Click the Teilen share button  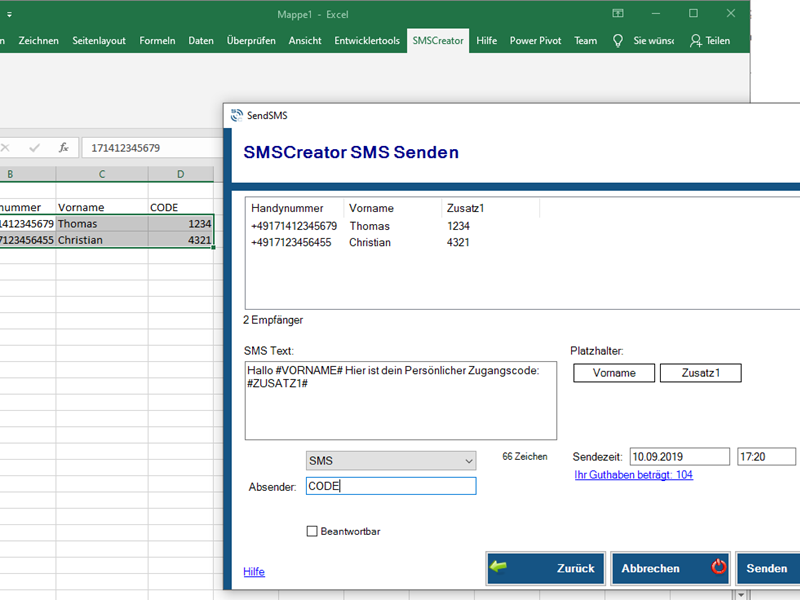click(710, 41)
